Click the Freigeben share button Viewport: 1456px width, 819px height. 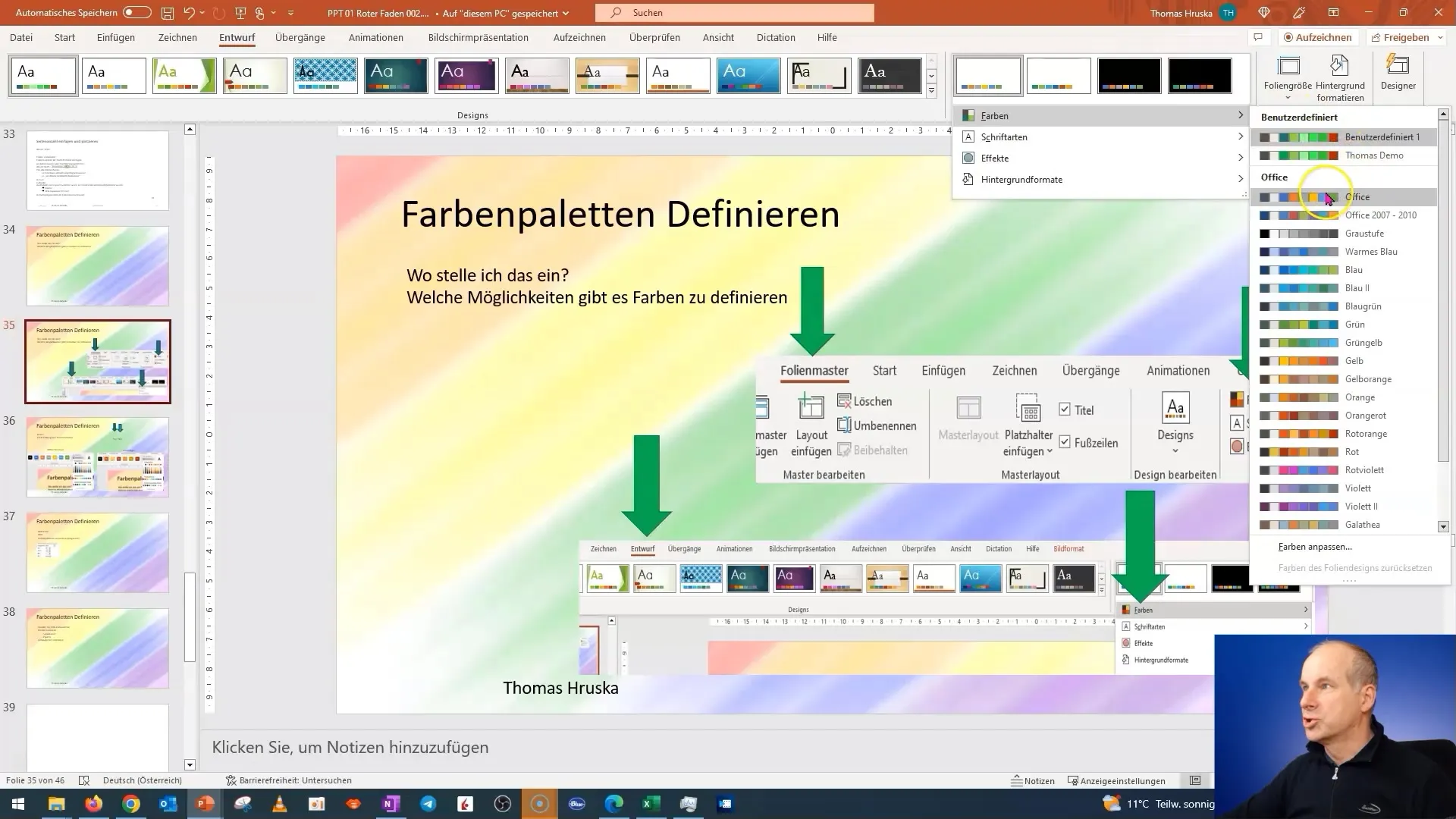pos(1400,37)
